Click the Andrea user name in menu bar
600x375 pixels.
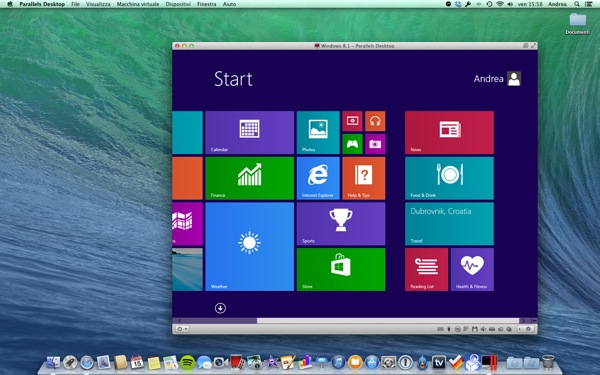point(557,4)
